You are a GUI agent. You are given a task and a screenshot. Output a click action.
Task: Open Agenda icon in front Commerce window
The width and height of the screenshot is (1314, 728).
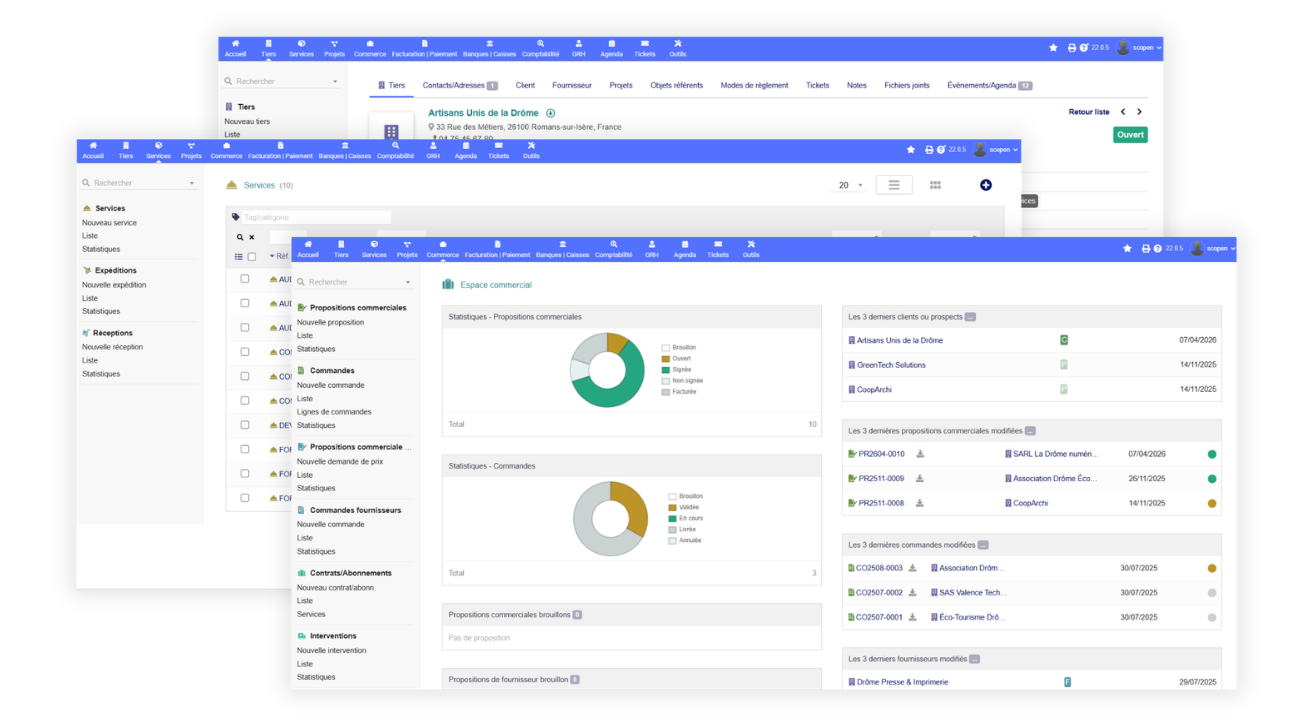click(x=685, y=244)
